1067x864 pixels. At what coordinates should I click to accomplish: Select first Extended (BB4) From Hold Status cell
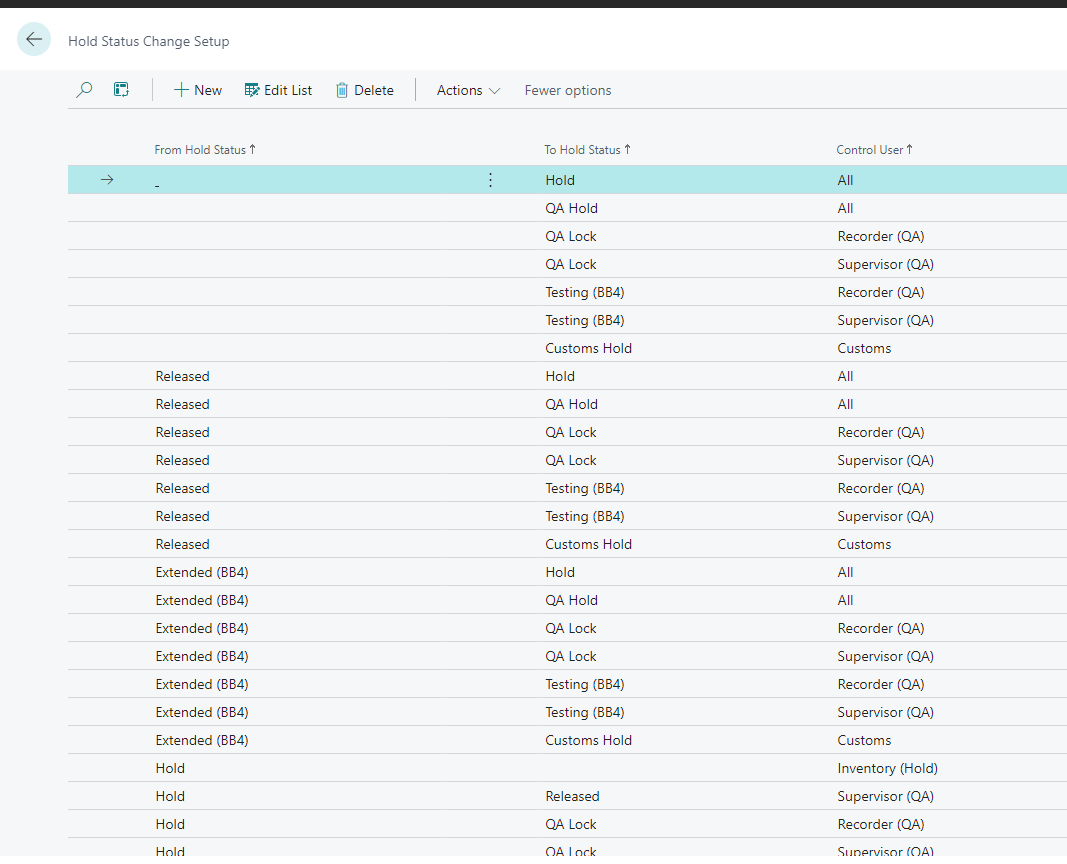click(x=201, y=572)
